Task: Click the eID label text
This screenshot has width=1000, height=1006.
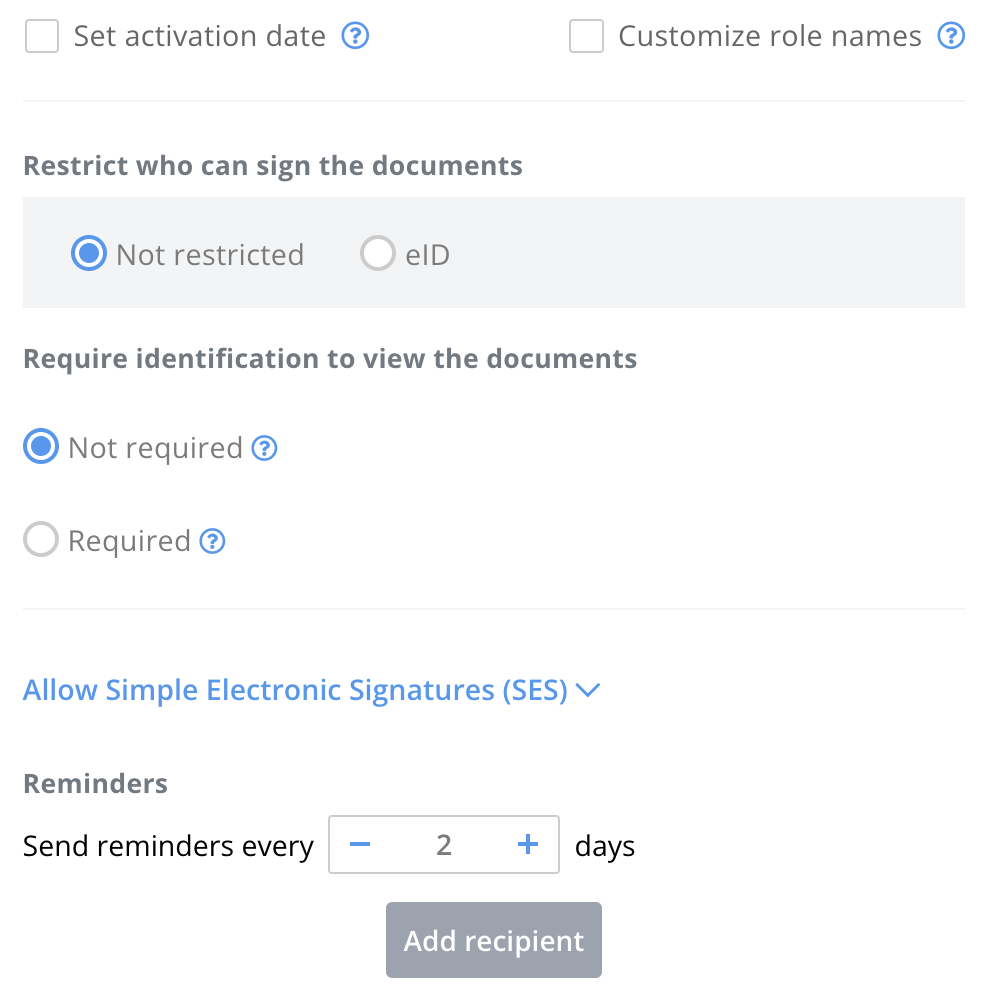Action: coord(427,255)
